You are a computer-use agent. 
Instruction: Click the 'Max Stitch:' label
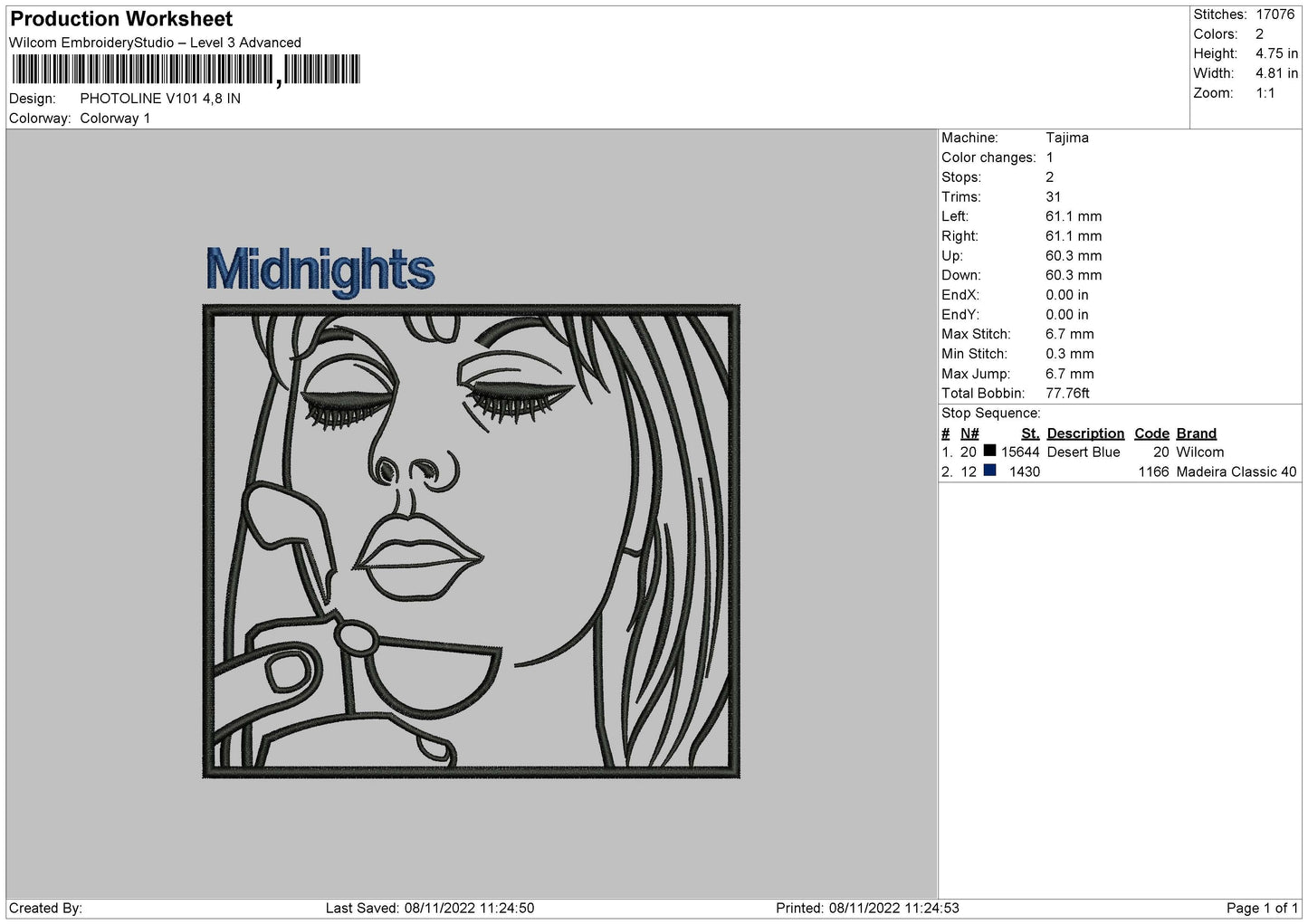[976, 335]
